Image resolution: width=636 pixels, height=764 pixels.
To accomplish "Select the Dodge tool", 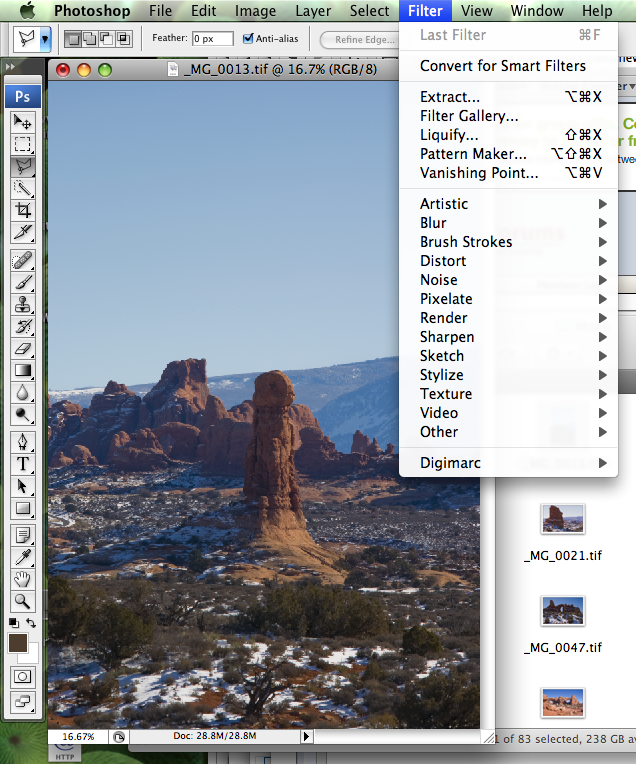I will point(22,414).
